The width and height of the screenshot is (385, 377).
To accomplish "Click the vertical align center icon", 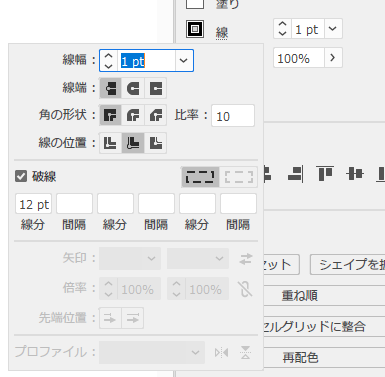I will (355, 174).
